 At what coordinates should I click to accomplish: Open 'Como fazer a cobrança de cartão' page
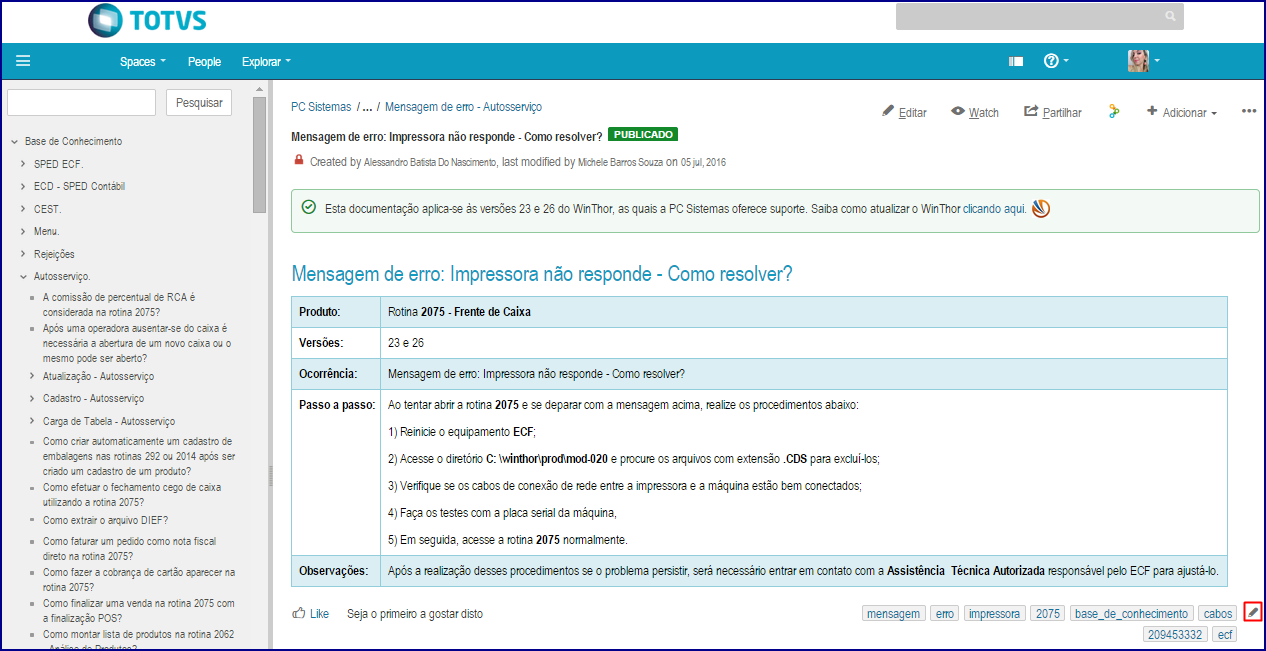[139, 580]
